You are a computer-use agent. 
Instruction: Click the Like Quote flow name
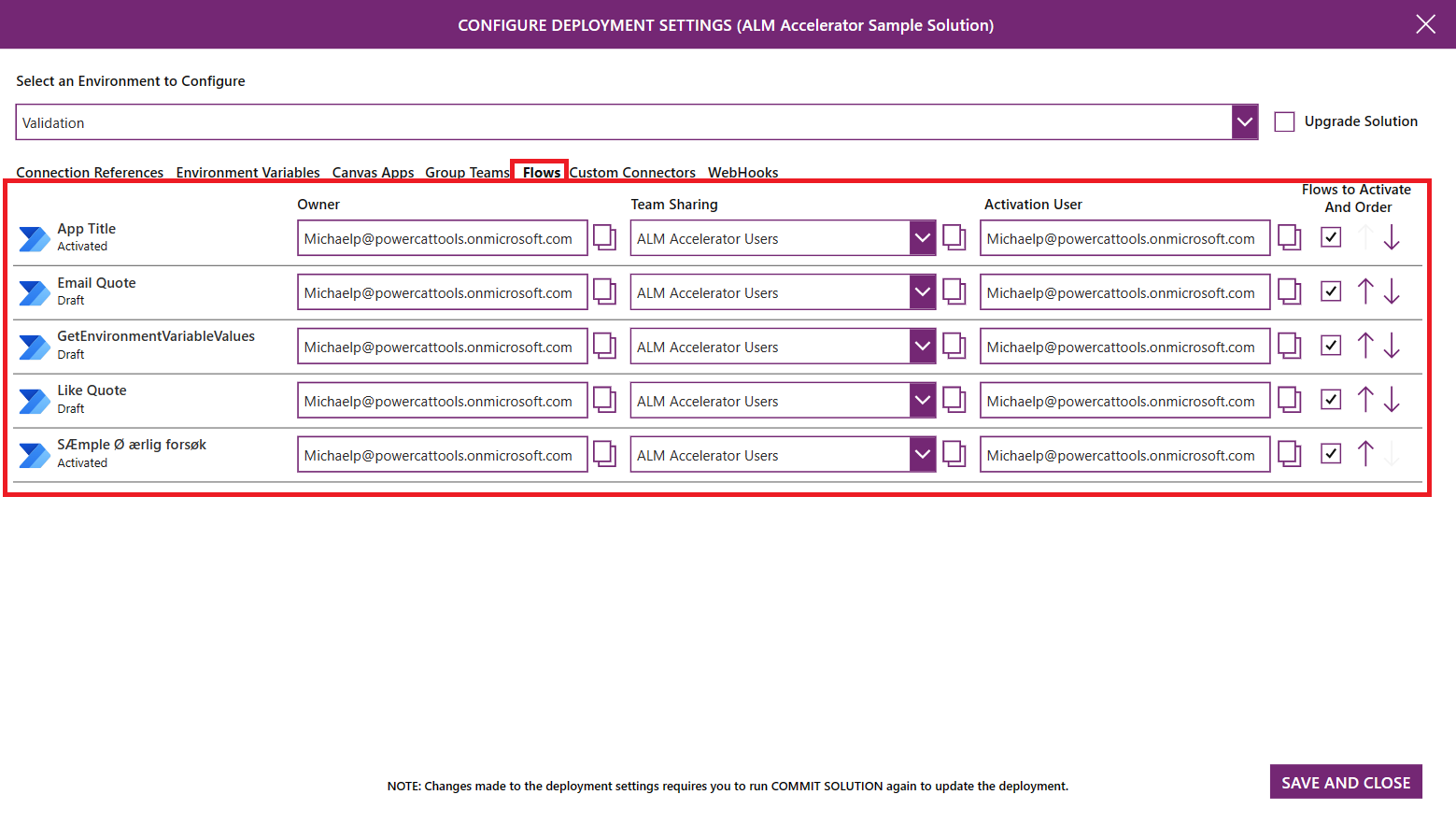(92, 390)
